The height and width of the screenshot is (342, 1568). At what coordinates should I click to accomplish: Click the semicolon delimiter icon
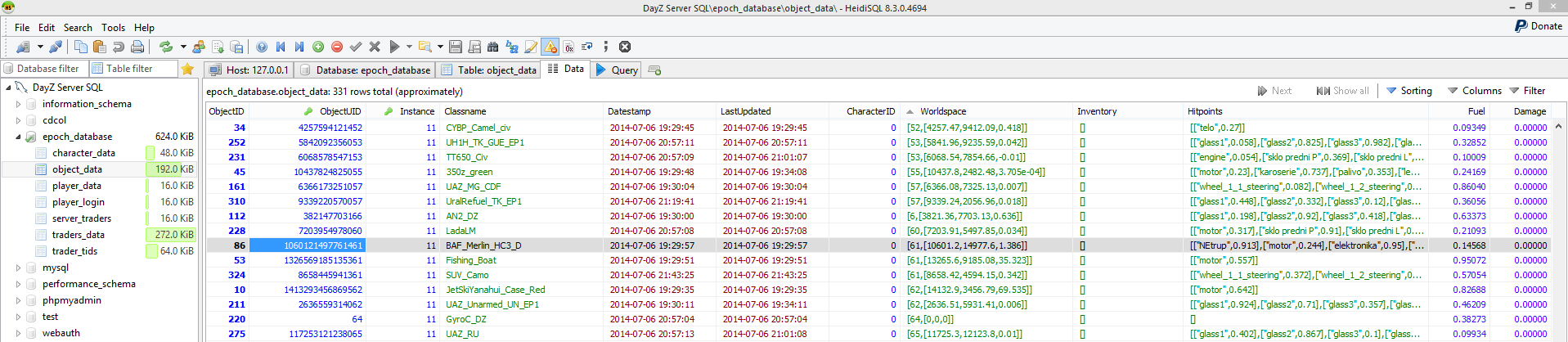(606, 47)
